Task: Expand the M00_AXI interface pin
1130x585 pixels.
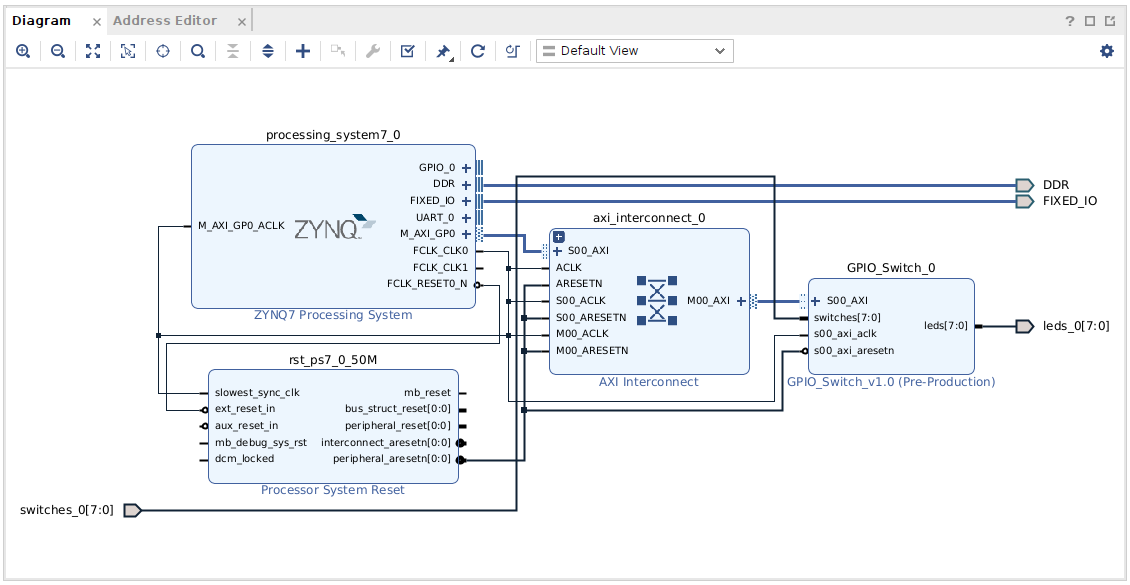Action: [741, 300]
